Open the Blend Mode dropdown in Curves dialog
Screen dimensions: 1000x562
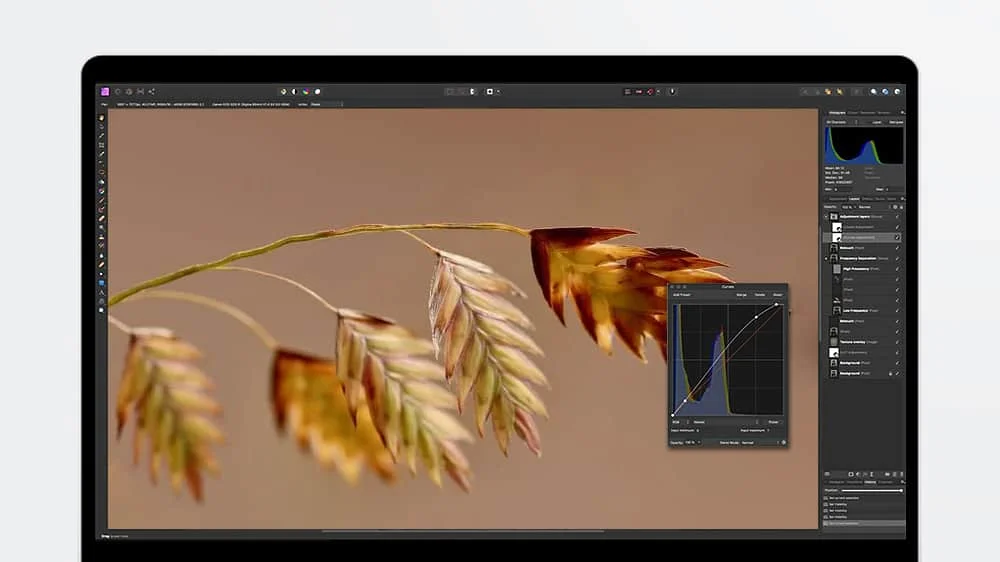[x=748, y=441]
